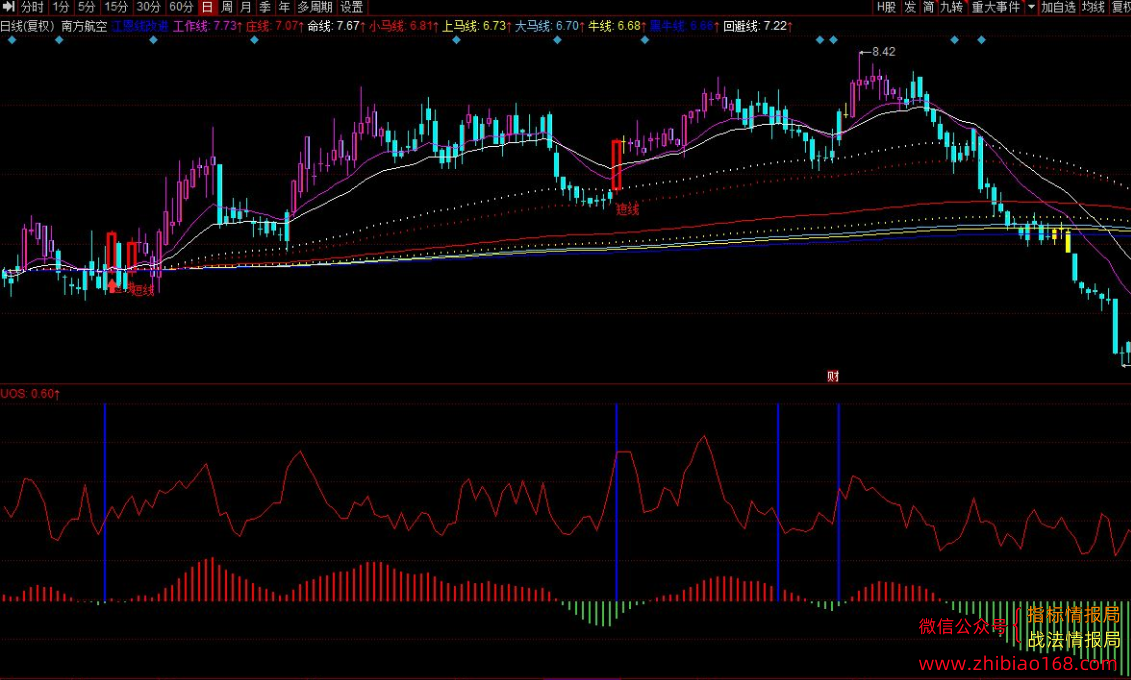Select the 1分 period tab
Viewport: 1131px width, 680px height.
[61, 6]
